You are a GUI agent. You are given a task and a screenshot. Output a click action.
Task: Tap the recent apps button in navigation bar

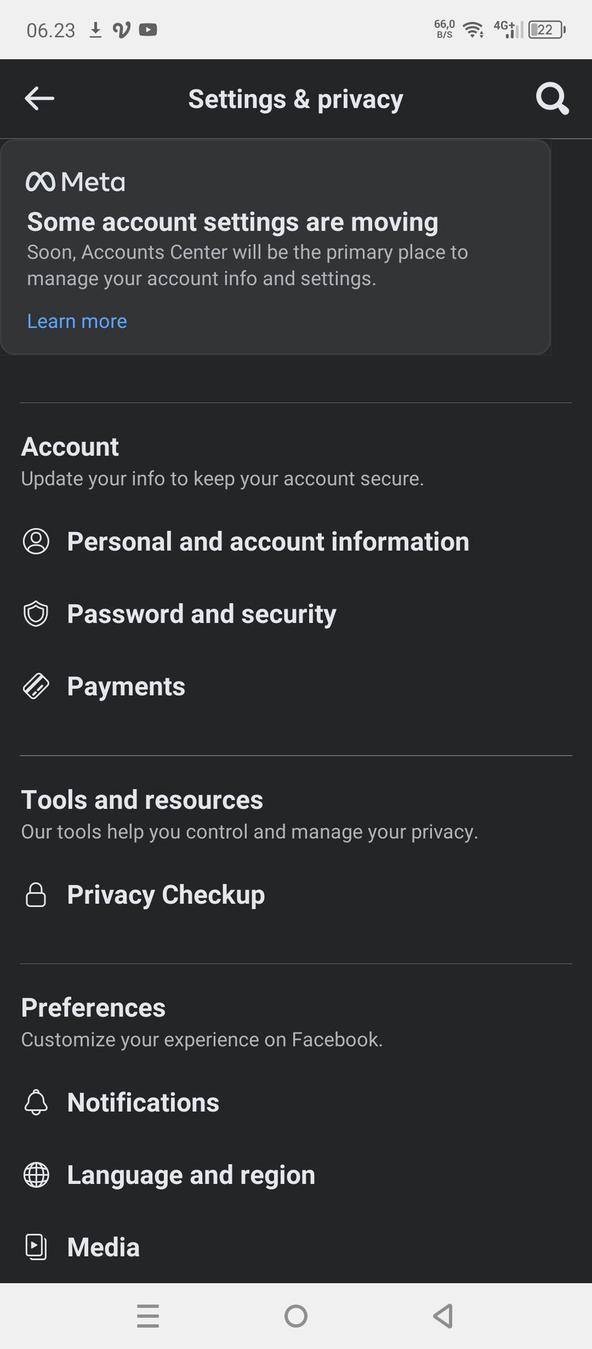point(148,1316)
